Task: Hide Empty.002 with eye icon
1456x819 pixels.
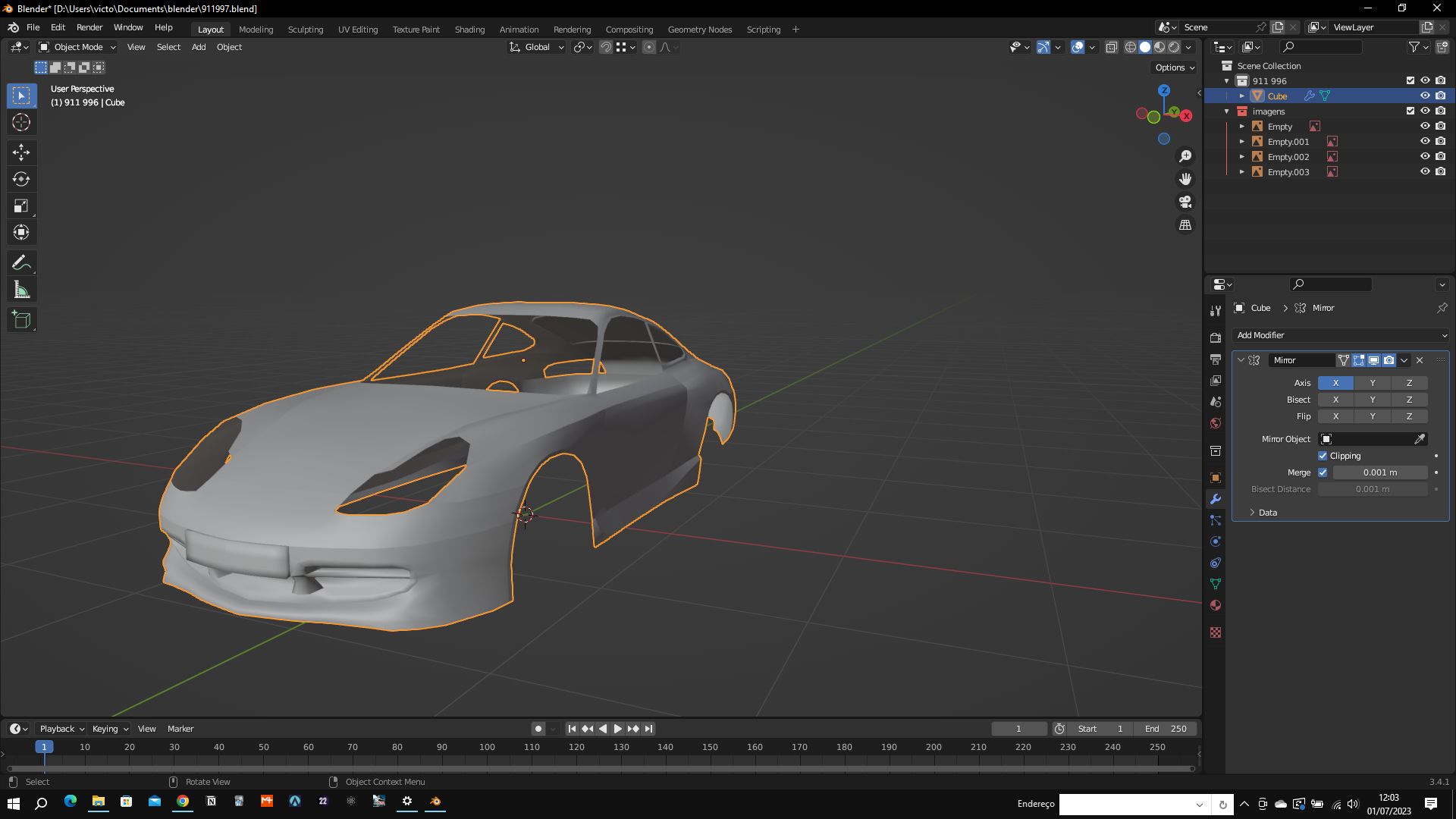Action: point(1425,157)
